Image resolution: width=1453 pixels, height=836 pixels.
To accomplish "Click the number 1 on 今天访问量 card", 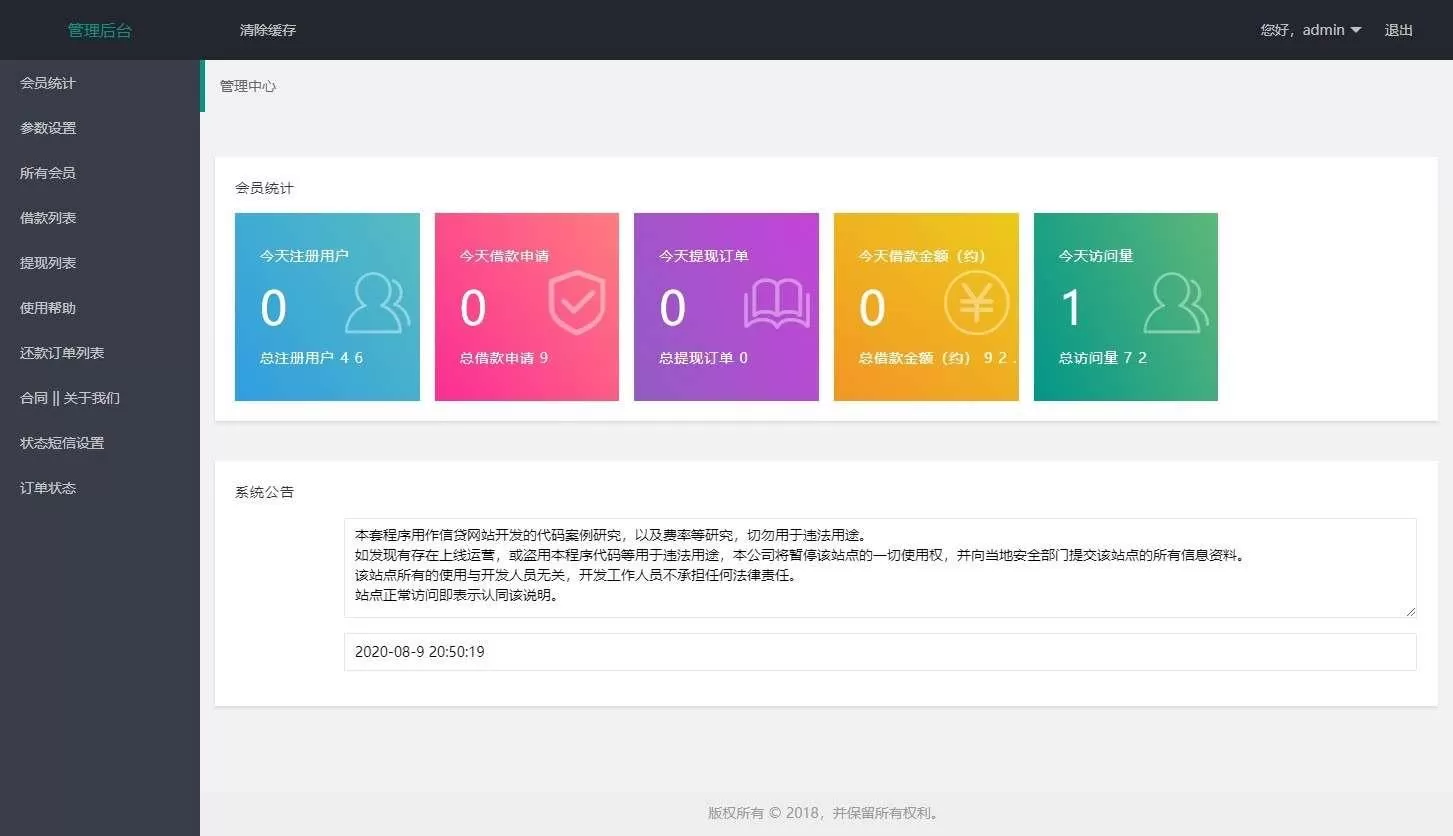I will coord(1071,308).
